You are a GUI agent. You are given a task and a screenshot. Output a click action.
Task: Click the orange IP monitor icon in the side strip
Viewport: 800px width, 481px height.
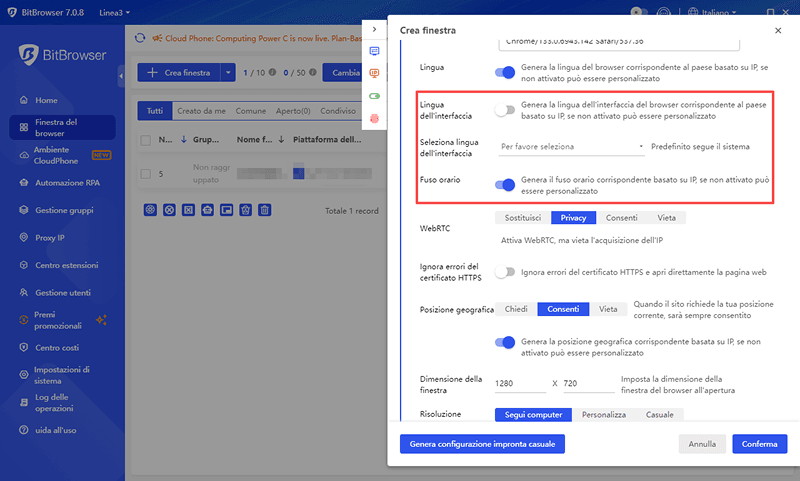click(x=374, y=73)
